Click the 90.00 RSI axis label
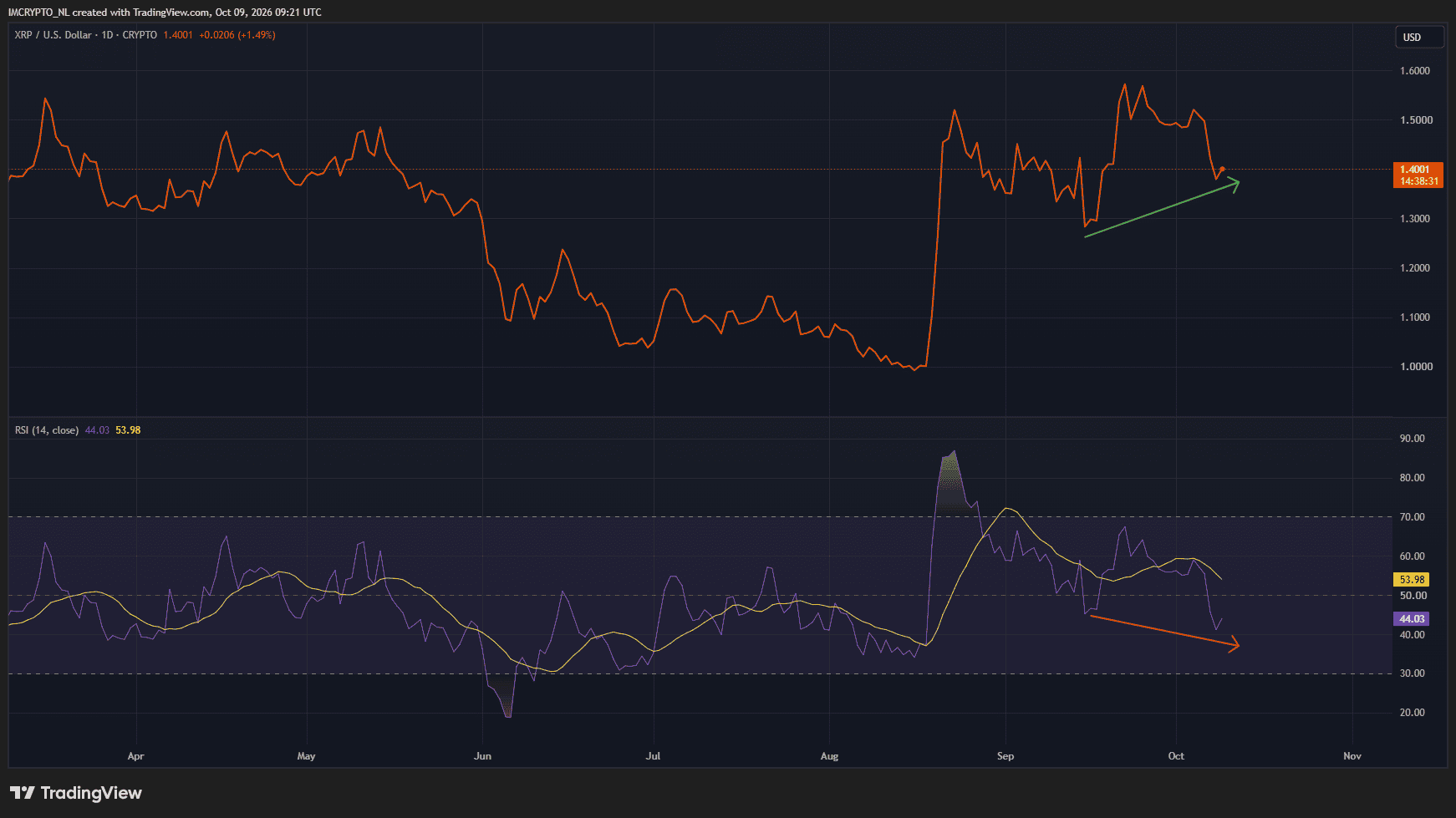 [1412, 439]
